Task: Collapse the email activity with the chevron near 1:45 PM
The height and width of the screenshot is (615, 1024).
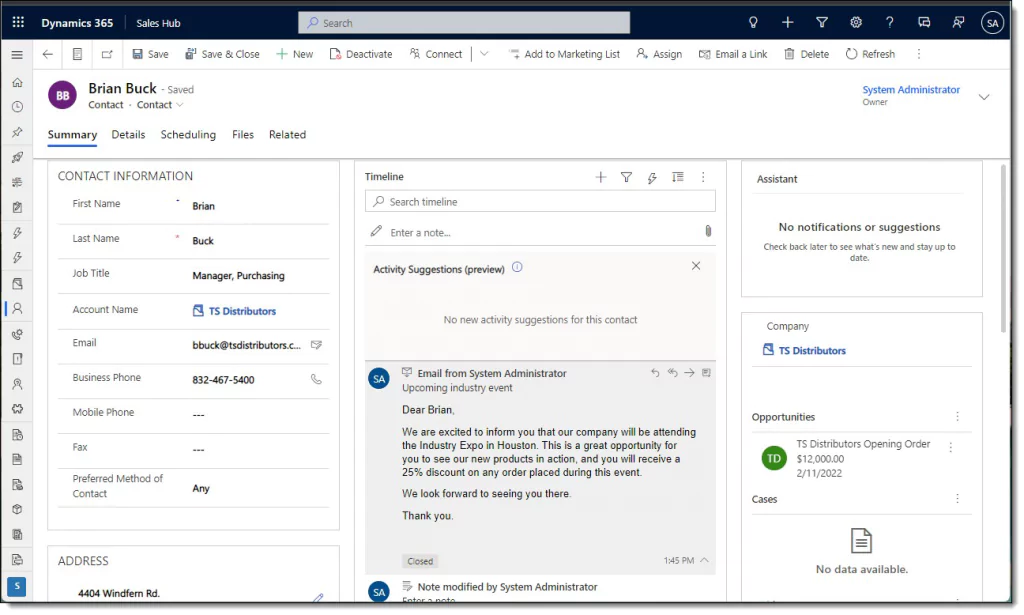Action: pyautogui.click(x=704, y=560)
